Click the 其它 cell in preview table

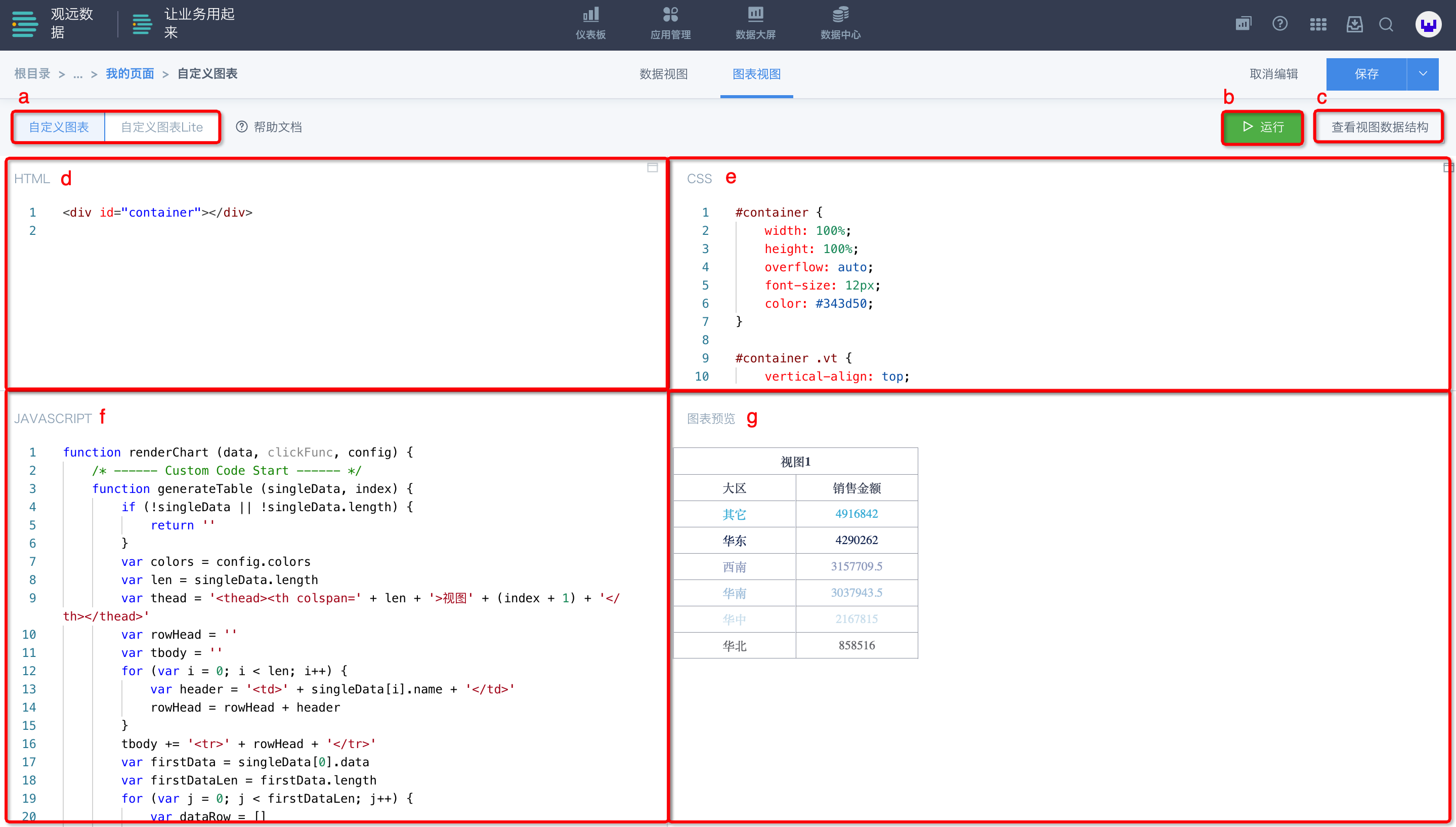(x=735, y=514)
